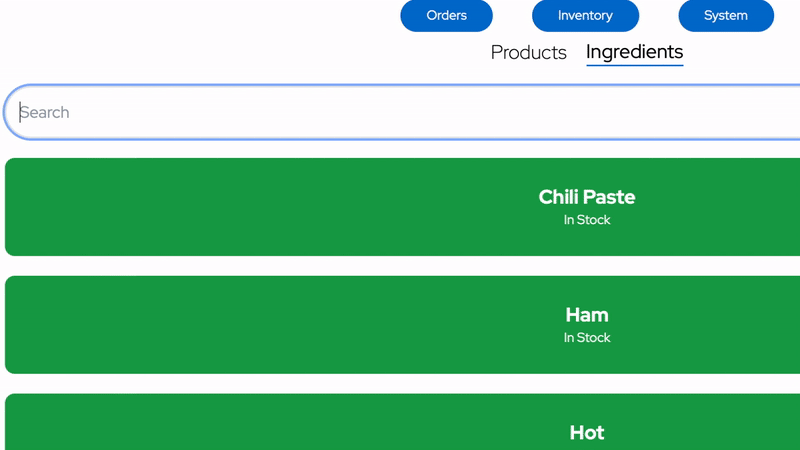
Task: Click the Hot ingredient name
Action: 587,433
